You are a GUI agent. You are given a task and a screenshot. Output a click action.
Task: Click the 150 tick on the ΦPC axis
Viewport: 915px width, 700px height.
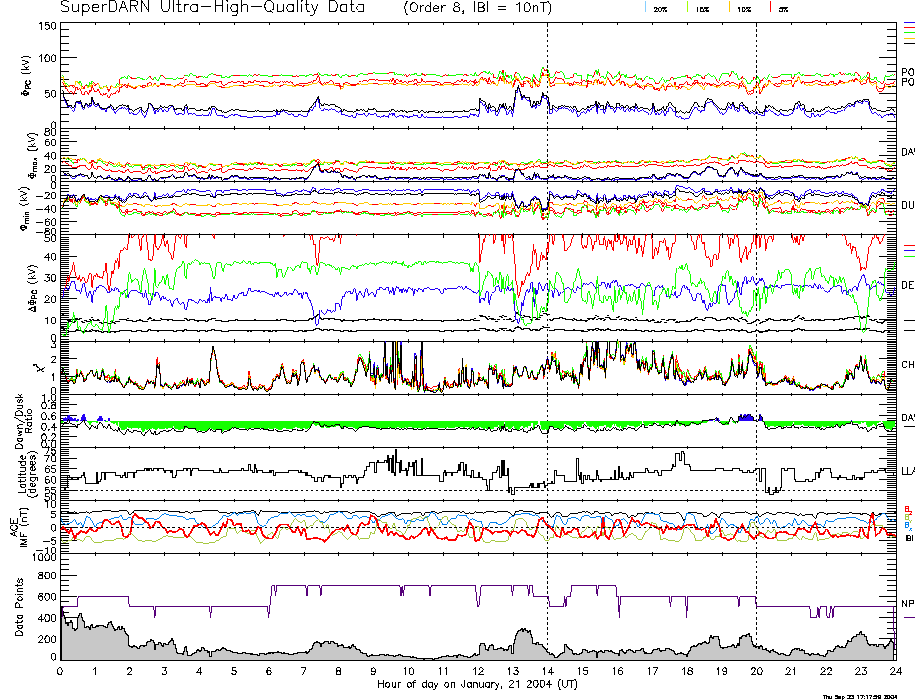(x=47, y=26)
